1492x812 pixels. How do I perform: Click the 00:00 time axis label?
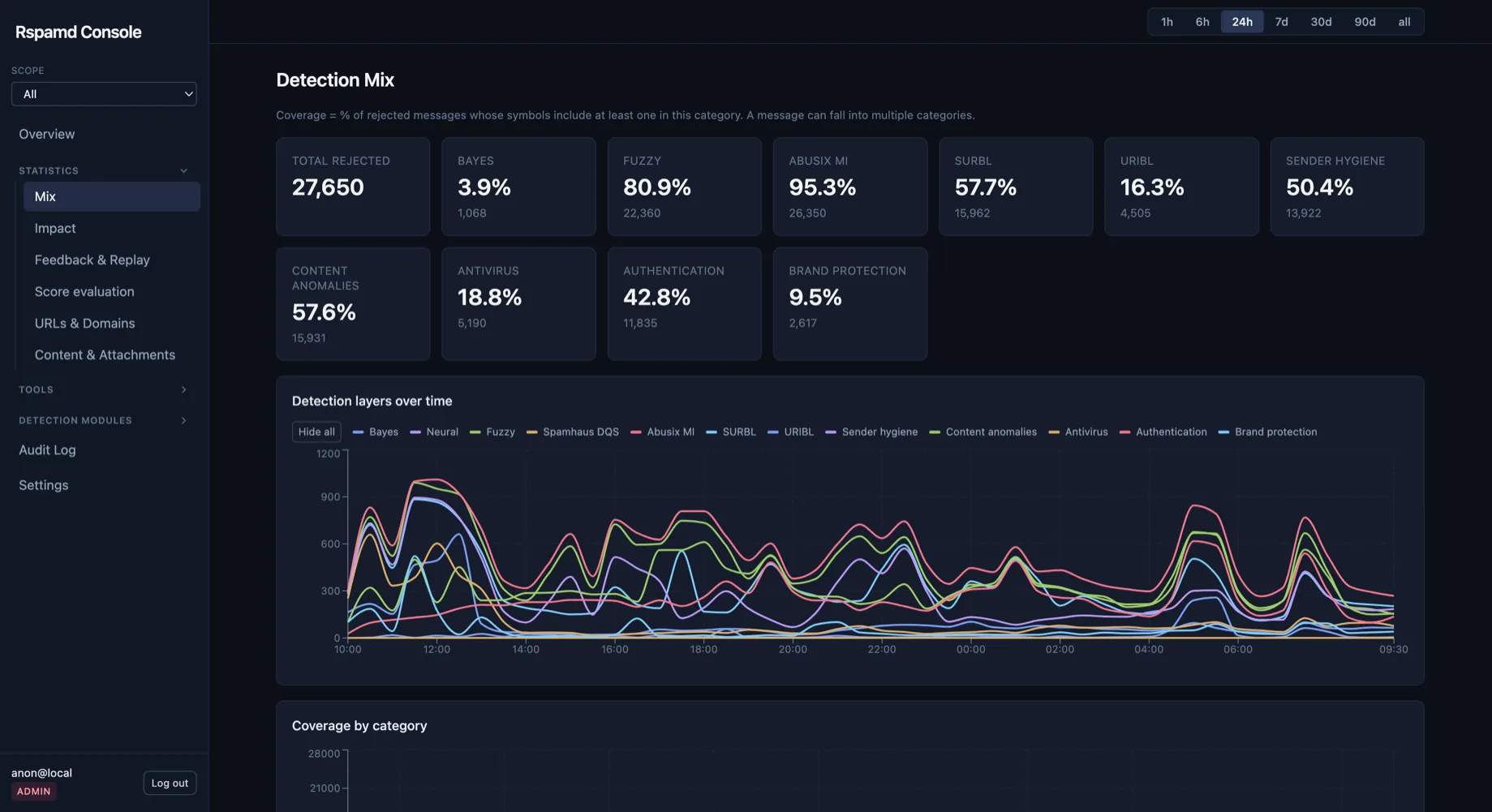point(971,650)
